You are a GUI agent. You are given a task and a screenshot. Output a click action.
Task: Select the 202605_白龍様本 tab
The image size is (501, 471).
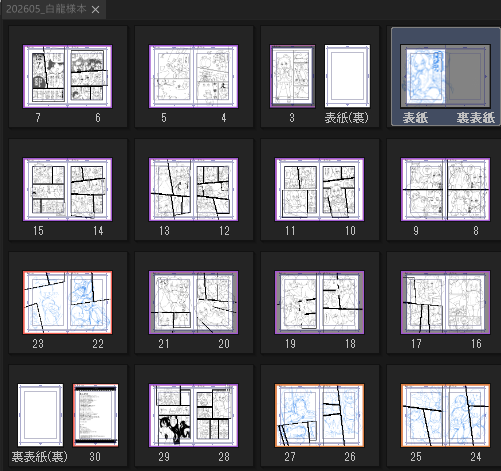53,9
